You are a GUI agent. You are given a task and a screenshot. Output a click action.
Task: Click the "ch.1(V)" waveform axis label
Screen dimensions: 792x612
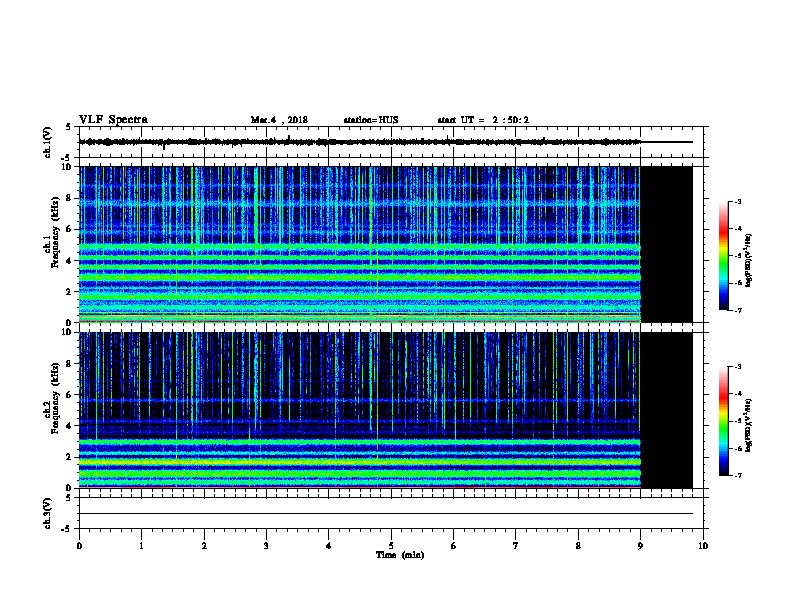tap(47, 142)
